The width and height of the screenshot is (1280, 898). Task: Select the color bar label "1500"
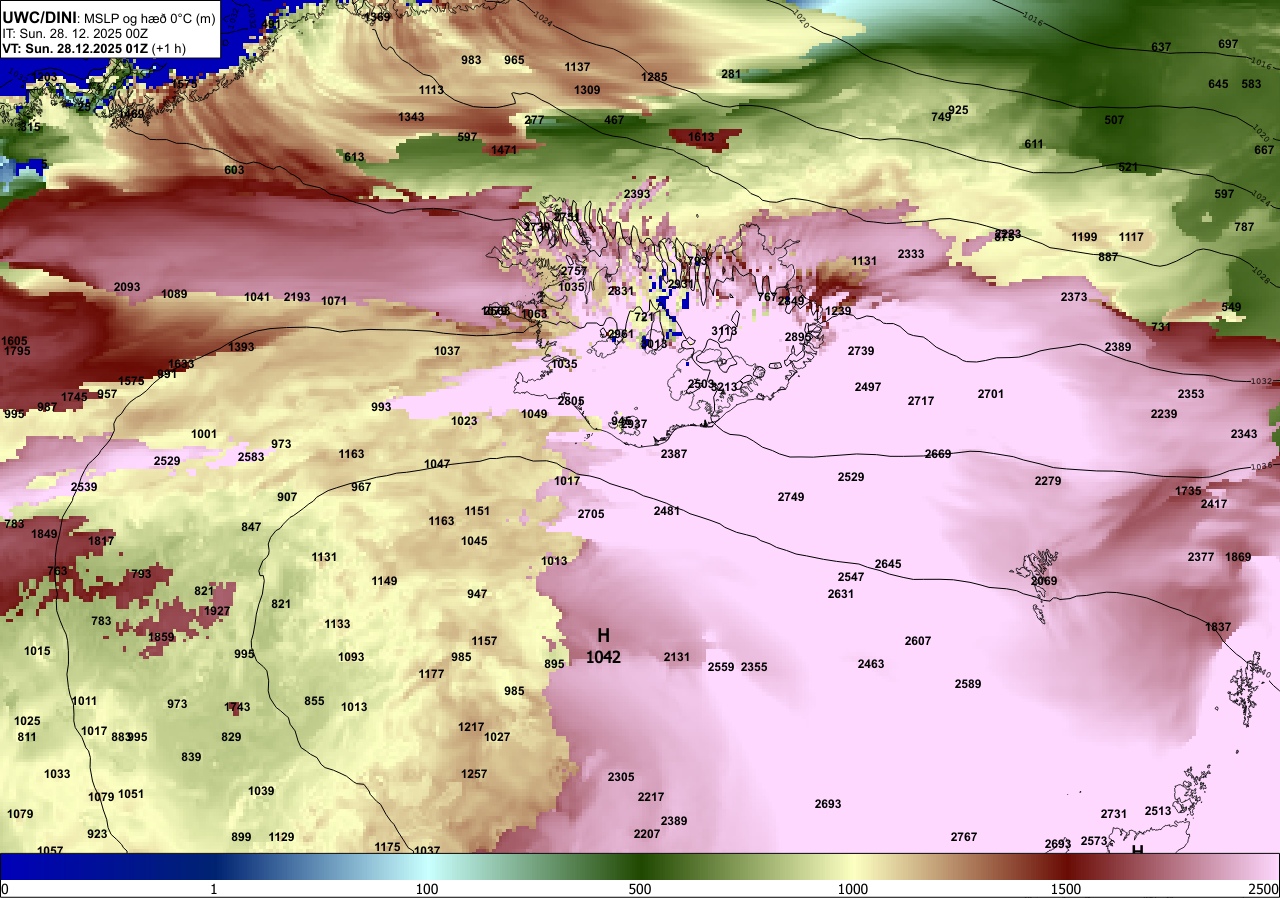click(1065, 889)
